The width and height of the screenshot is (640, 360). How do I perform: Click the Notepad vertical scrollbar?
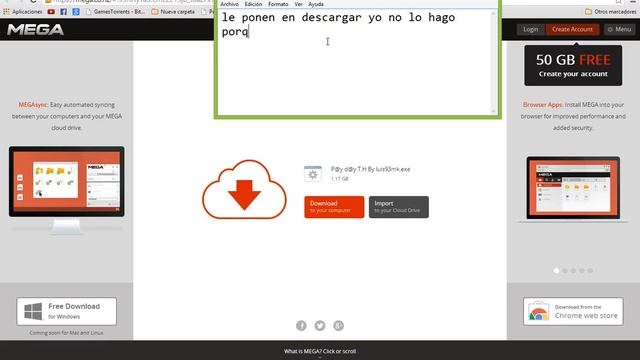tap(493, 62)
